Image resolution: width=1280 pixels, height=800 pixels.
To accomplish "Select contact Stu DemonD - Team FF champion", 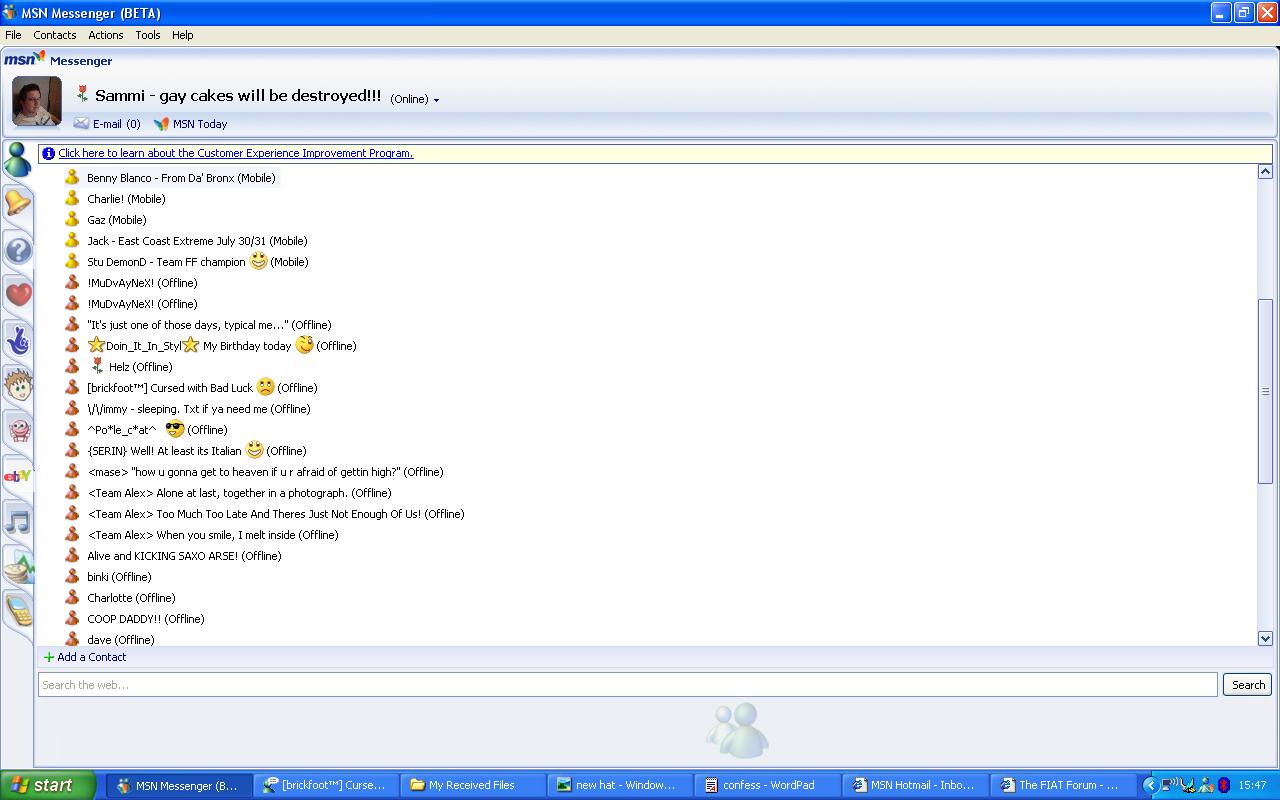I will point(197,262).
